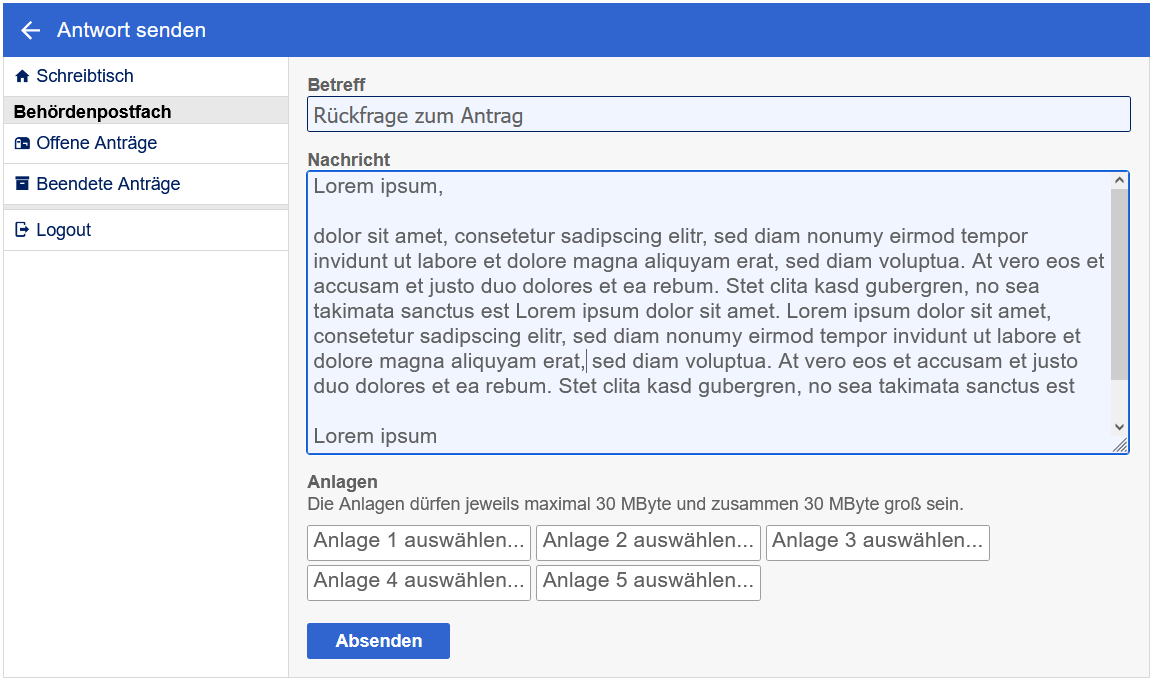Open Beendete Anträge text link

(108, 184)
